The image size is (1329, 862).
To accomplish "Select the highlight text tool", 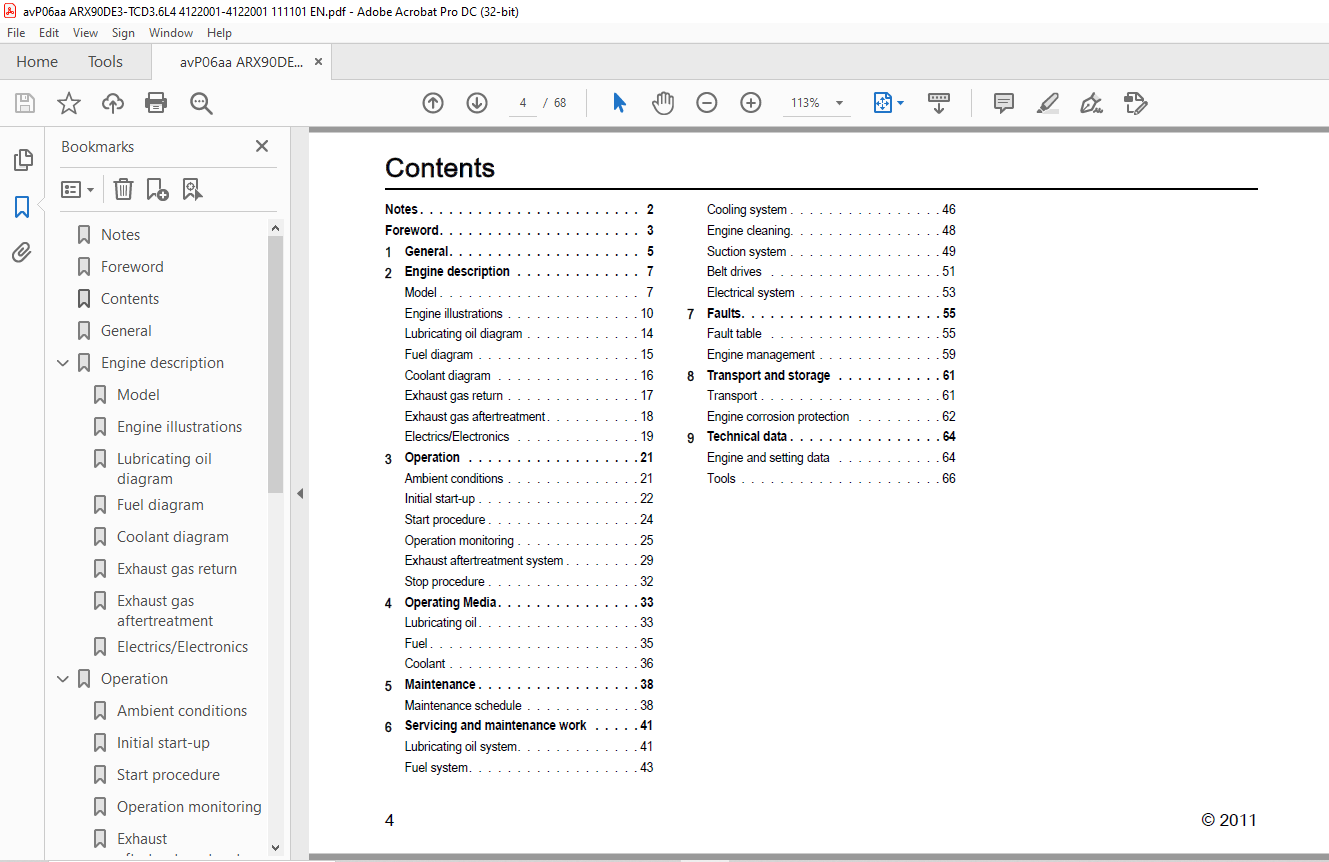I will [x=1048, y=103].
